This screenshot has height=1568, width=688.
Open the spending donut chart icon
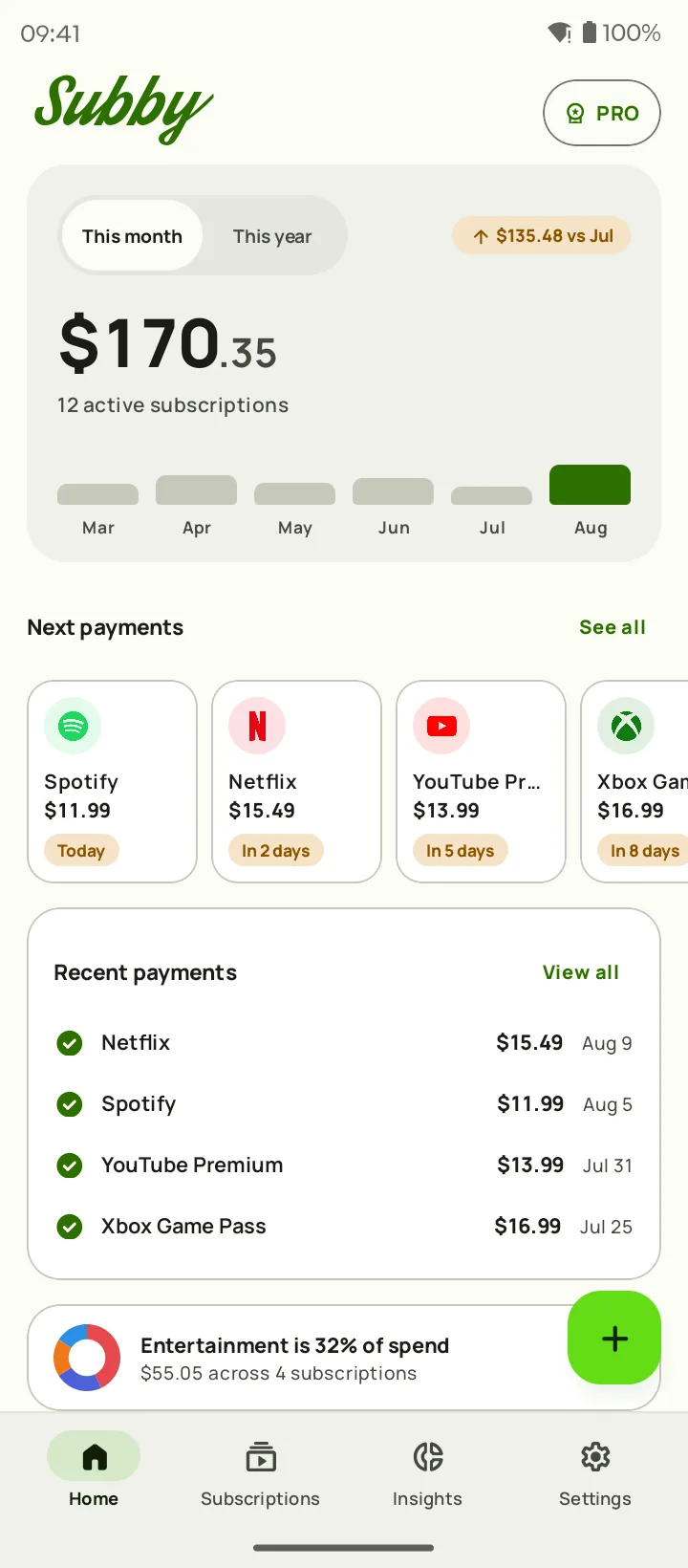tap(87, 1358)
